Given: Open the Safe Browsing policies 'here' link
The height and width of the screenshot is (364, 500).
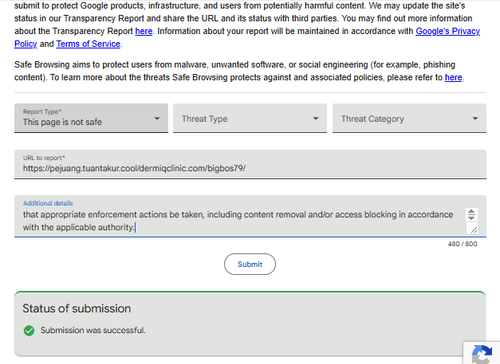Looking at the screenshot, I should 453,77.
